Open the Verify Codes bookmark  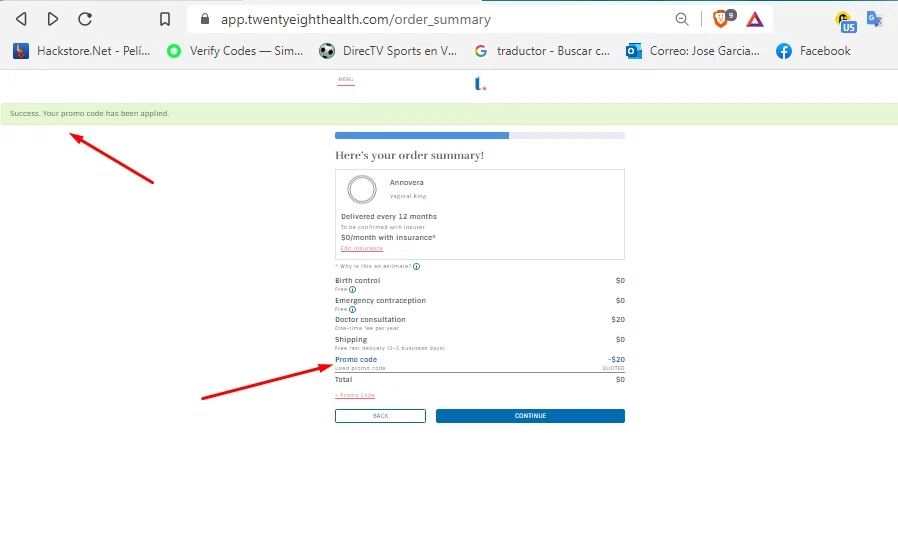click(x=235, y=51)
